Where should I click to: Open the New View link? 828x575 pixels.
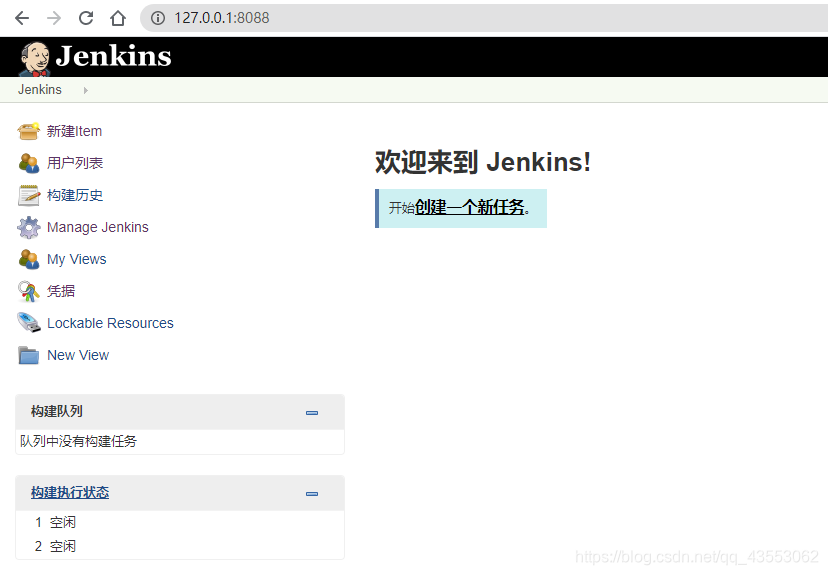coord(78,355)
